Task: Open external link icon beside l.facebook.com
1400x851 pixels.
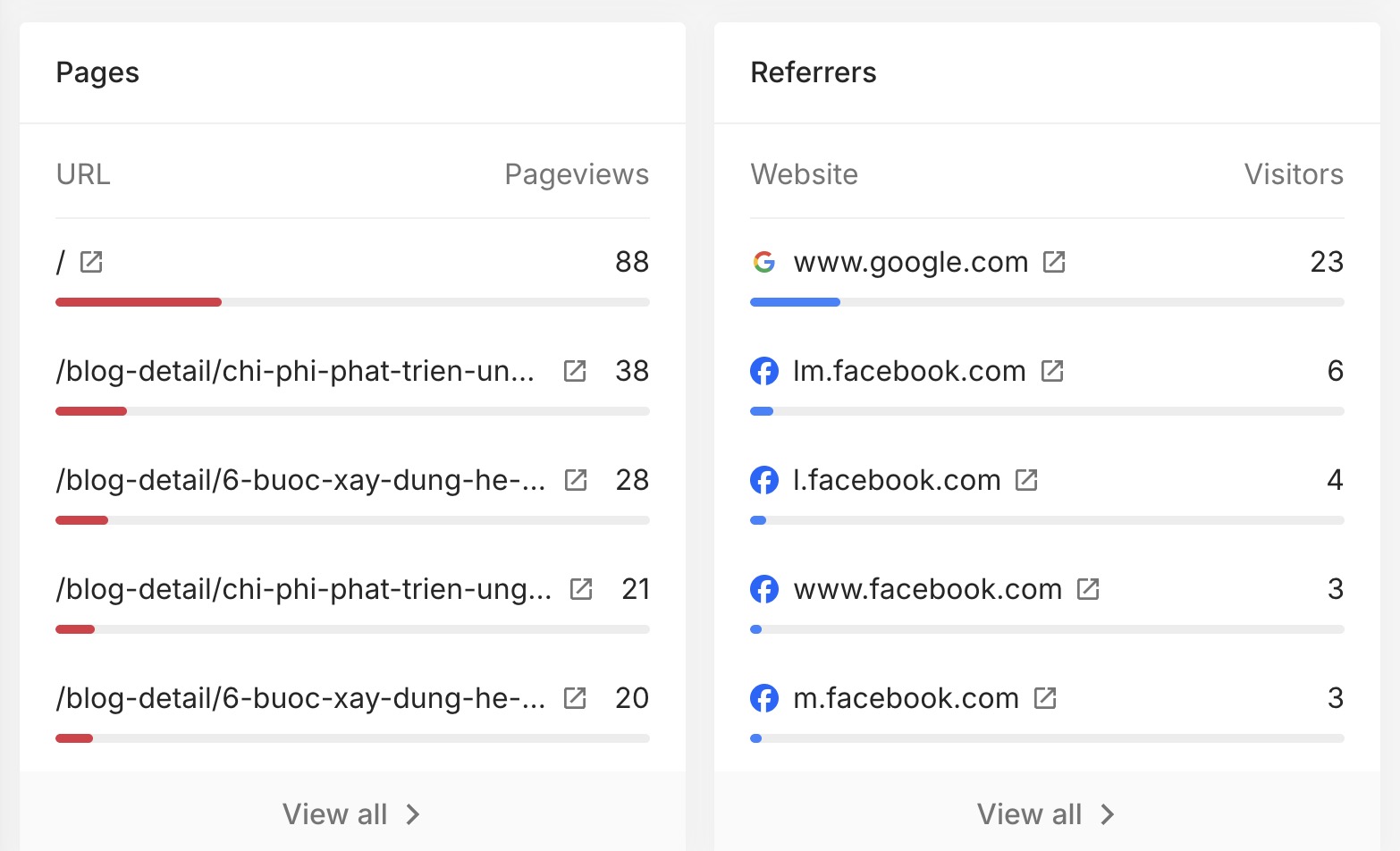Action: click(1026, 480)
